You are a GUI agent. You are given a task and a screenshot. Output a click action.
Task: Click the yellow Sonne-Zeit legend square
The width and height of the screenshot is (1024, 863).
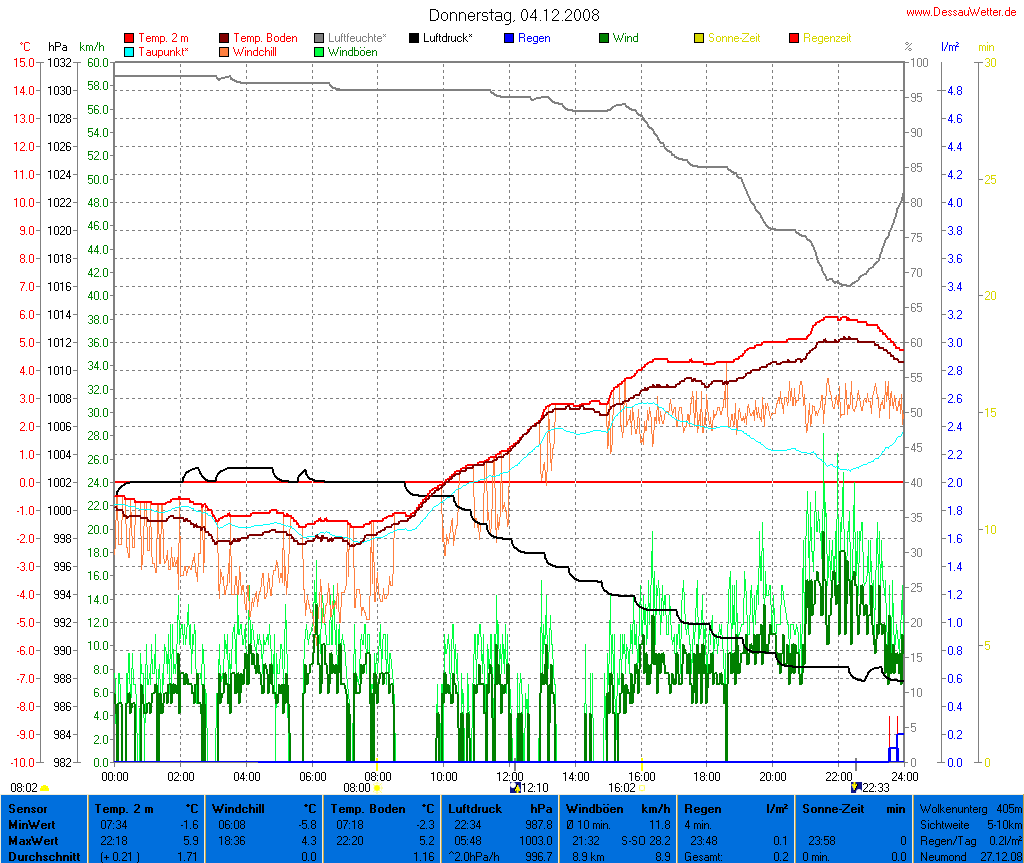(x=699, y=38)
